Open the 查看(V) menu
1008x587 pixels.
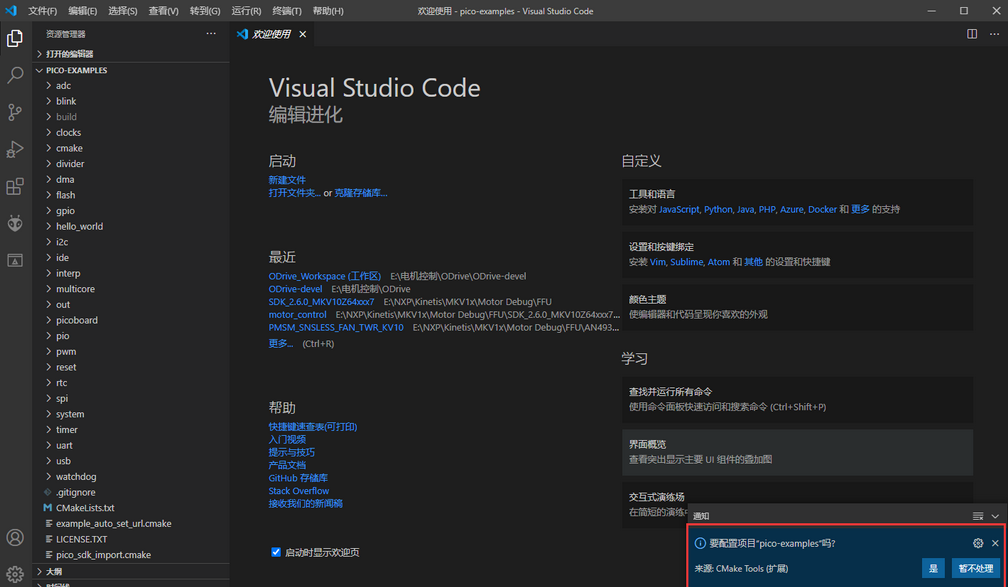click(x=163, y=11)
